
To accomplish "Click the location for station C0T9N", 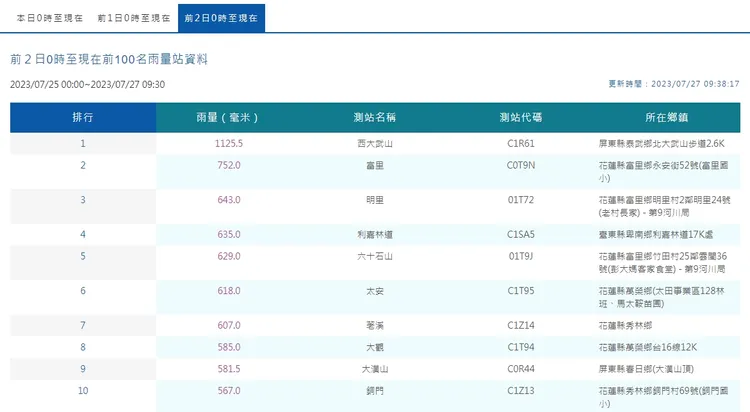I will [663, 171].
